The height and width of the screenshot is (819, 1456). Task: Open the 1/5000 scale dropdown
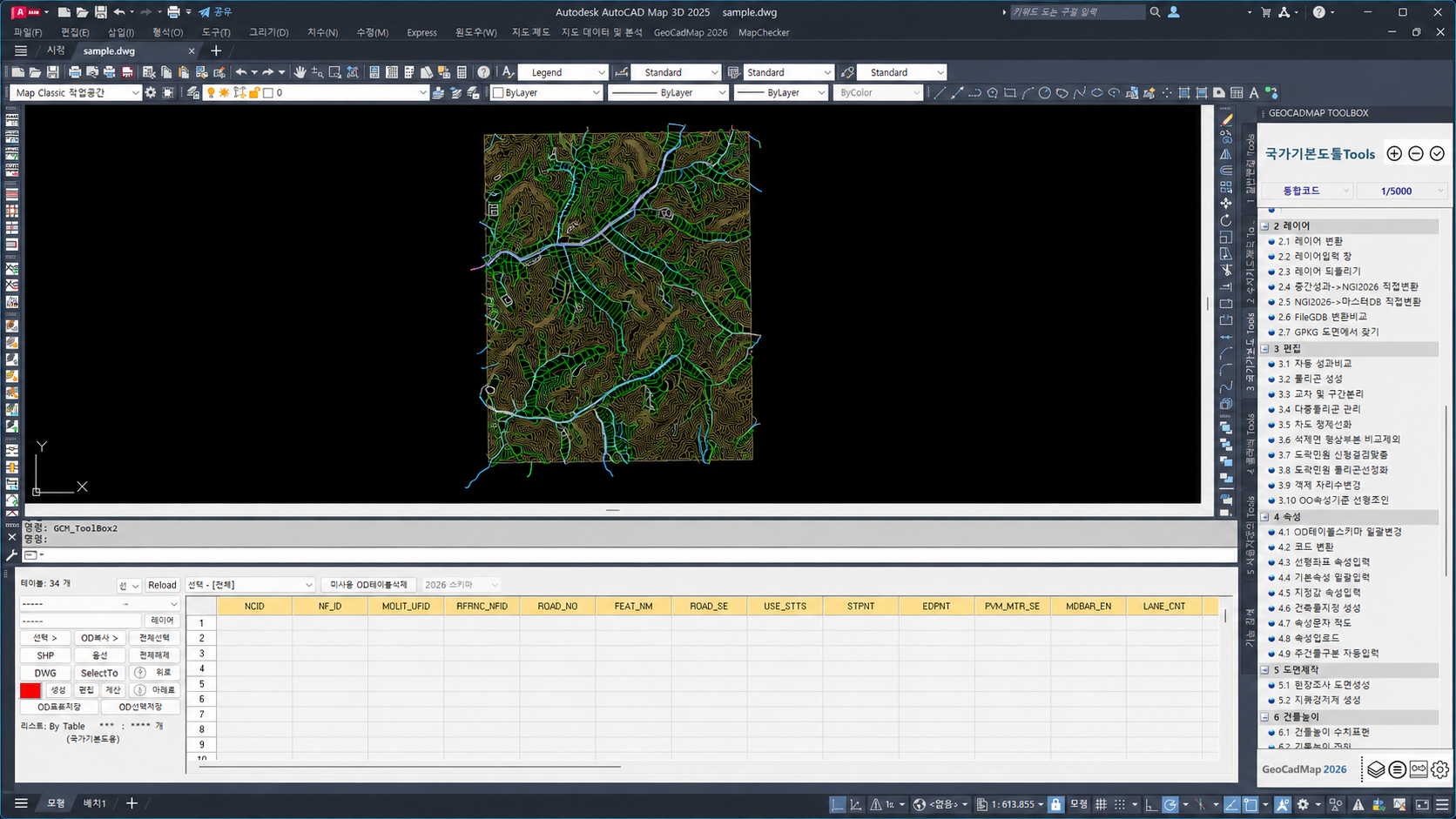(1401, 191)
